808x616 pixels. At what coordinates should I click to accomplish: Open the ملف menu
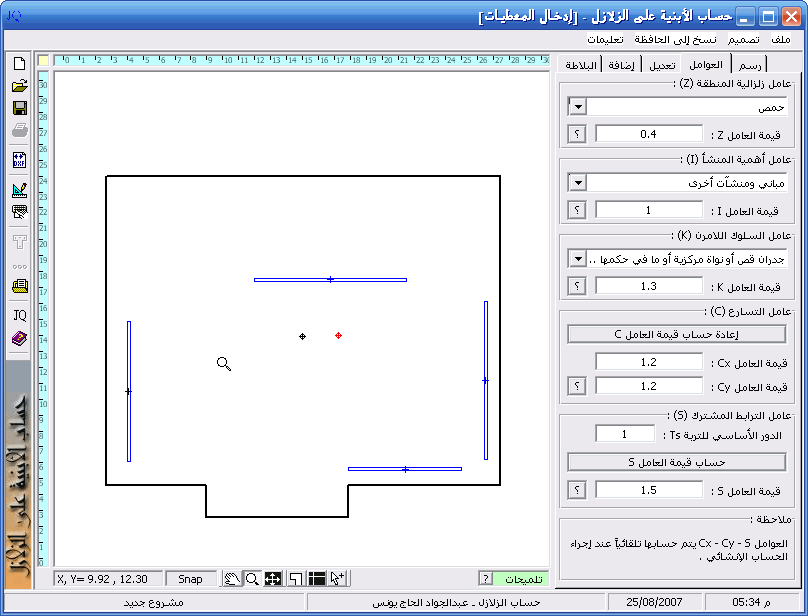tap(780, 39)
